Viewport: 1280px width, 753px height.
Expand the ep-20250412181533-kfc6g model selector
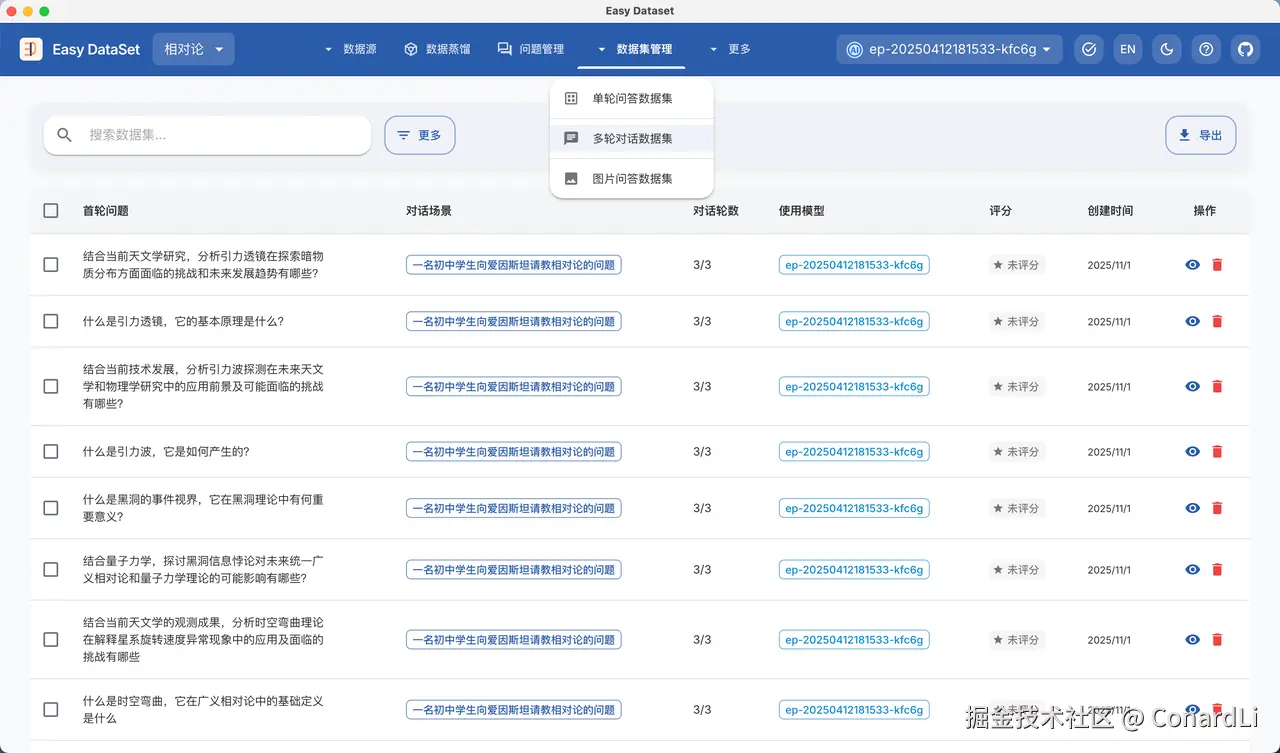949,49
